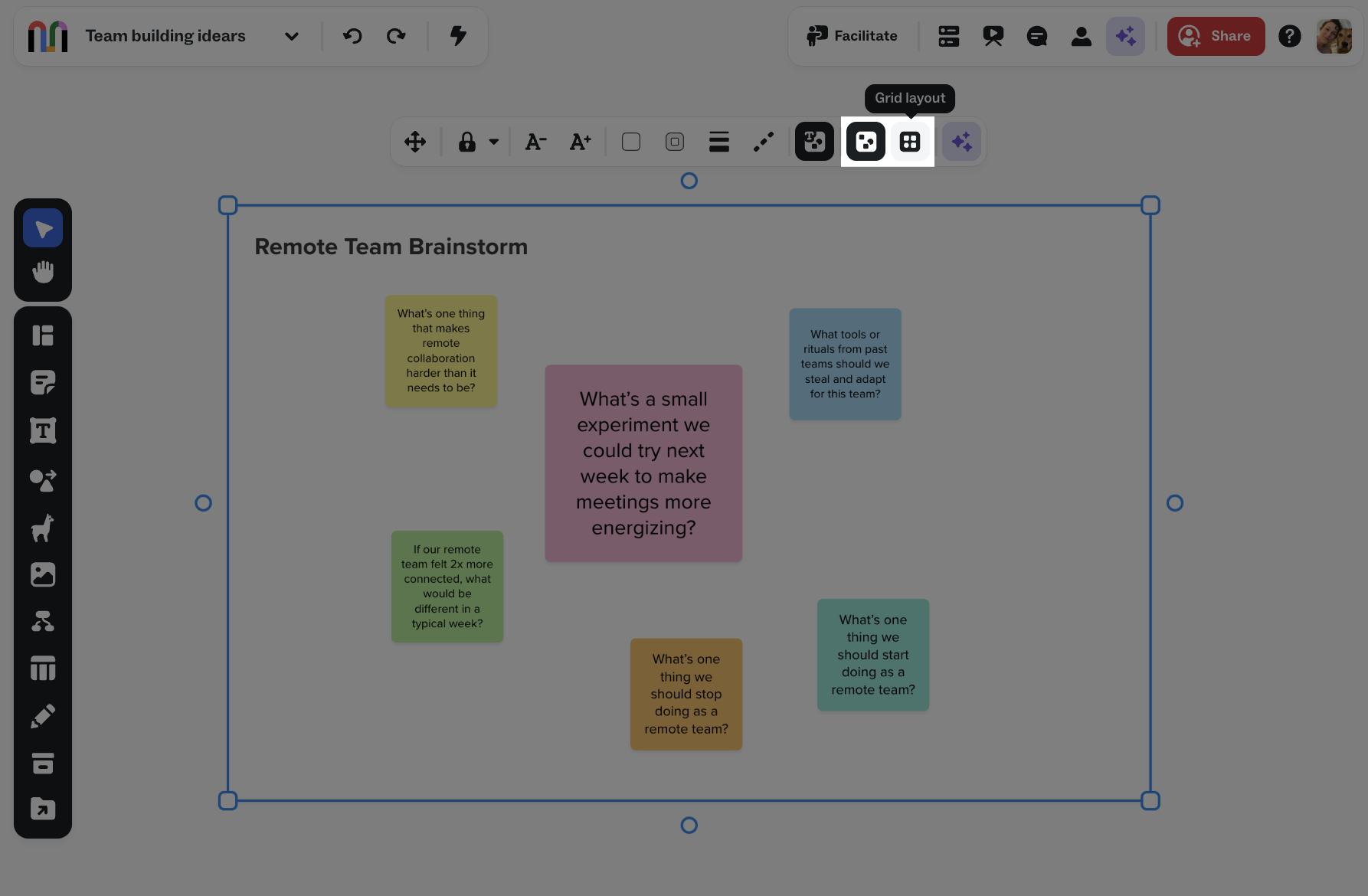Image resolution: width=1368 pixels, height=896 pixels.
Task: Open the images tool in sidebar
Action: point(43,574)
